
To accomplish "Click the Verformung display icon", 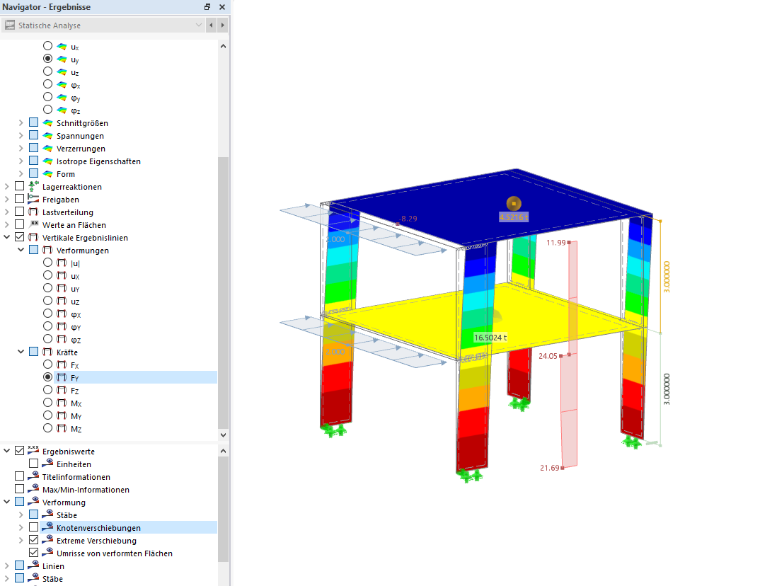I will [x=33, y=502].
